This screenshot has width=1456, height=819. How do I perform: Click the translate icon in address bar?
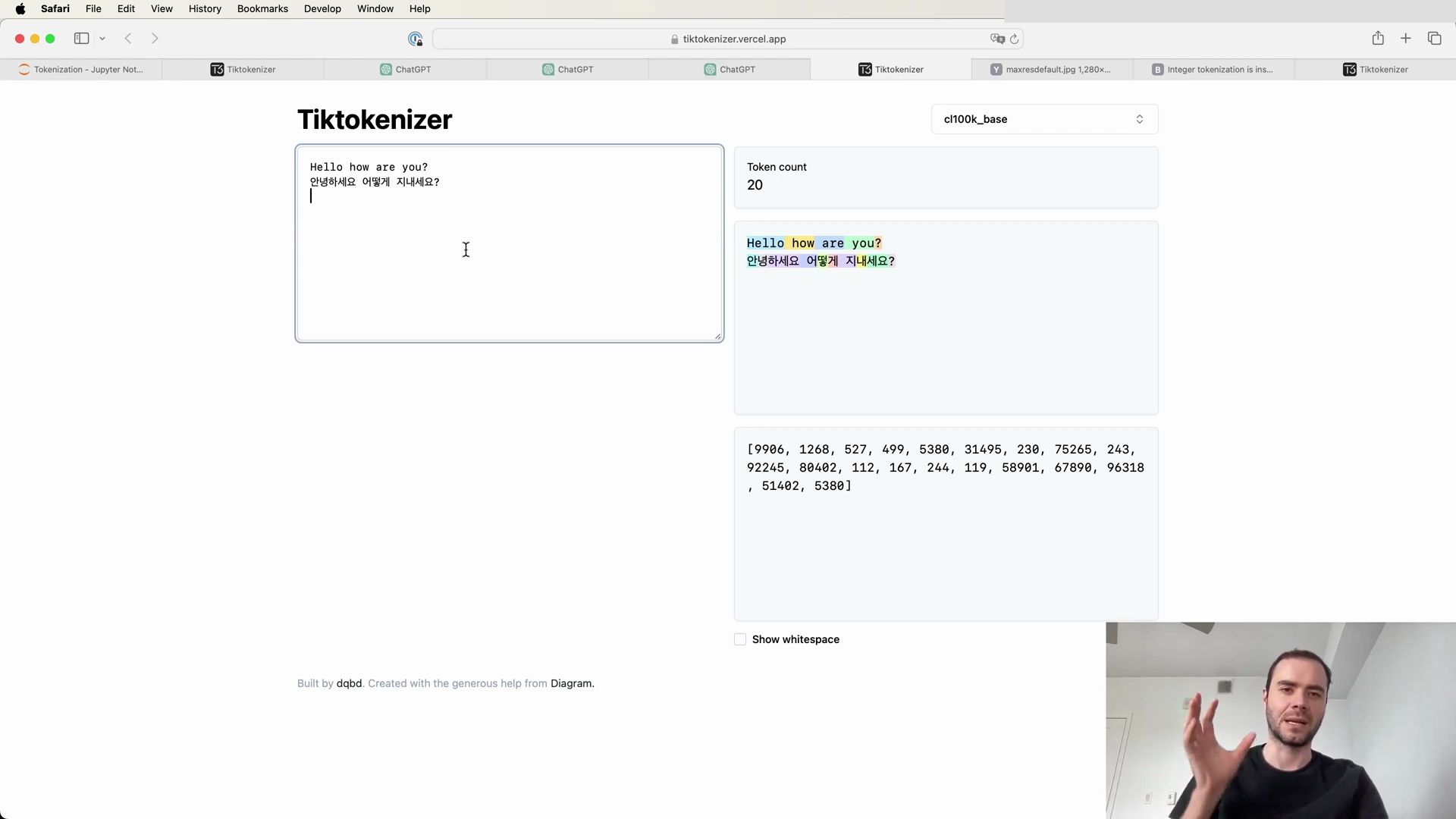(x=997, y=39)
